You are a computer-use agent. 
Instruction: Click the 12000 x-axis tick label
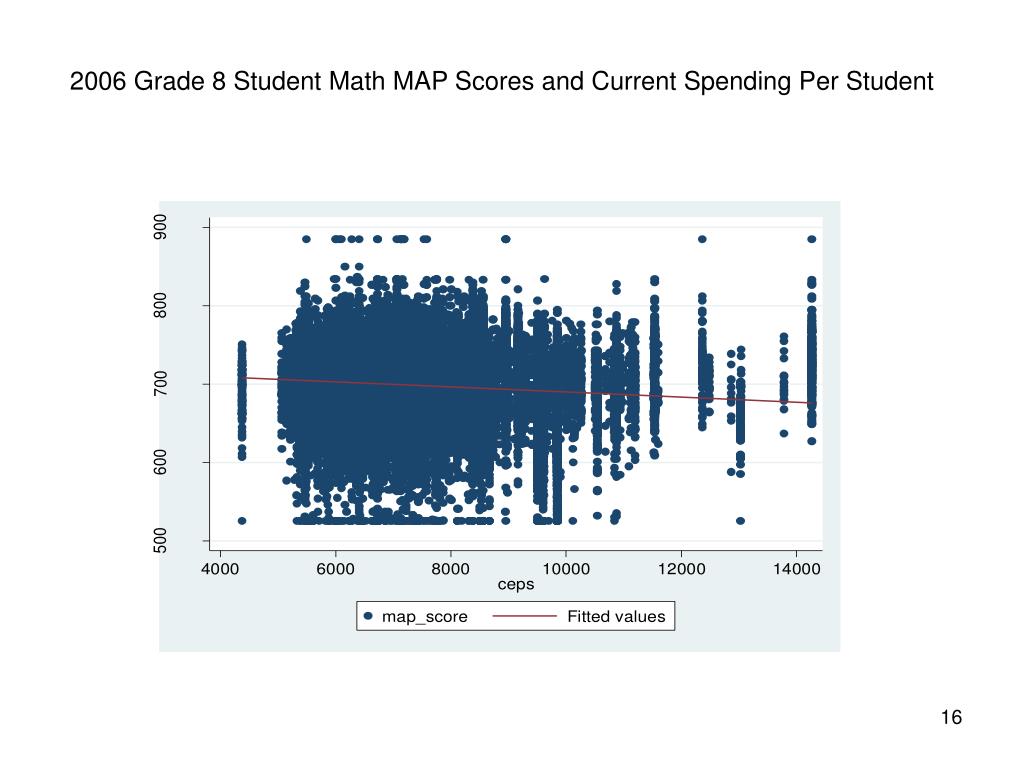(681, 569)
